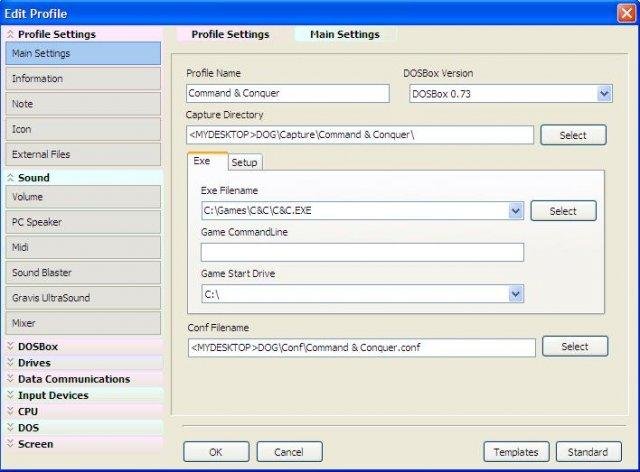Open the Gravis UltraSound settings
The width and height of the screenshot is (640, 472).
pos(83,298)
